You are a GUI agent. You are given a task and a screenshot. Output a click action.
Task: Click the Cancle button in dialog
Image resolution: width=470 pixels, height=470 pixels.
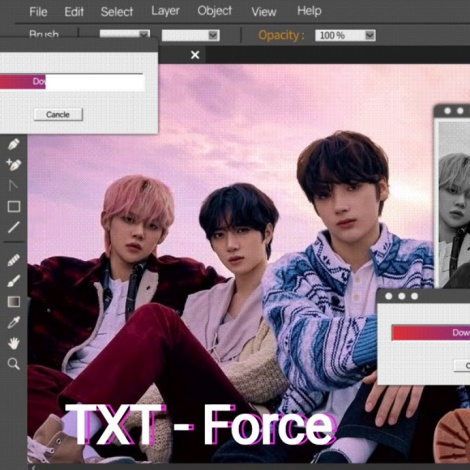click(58, 115)
